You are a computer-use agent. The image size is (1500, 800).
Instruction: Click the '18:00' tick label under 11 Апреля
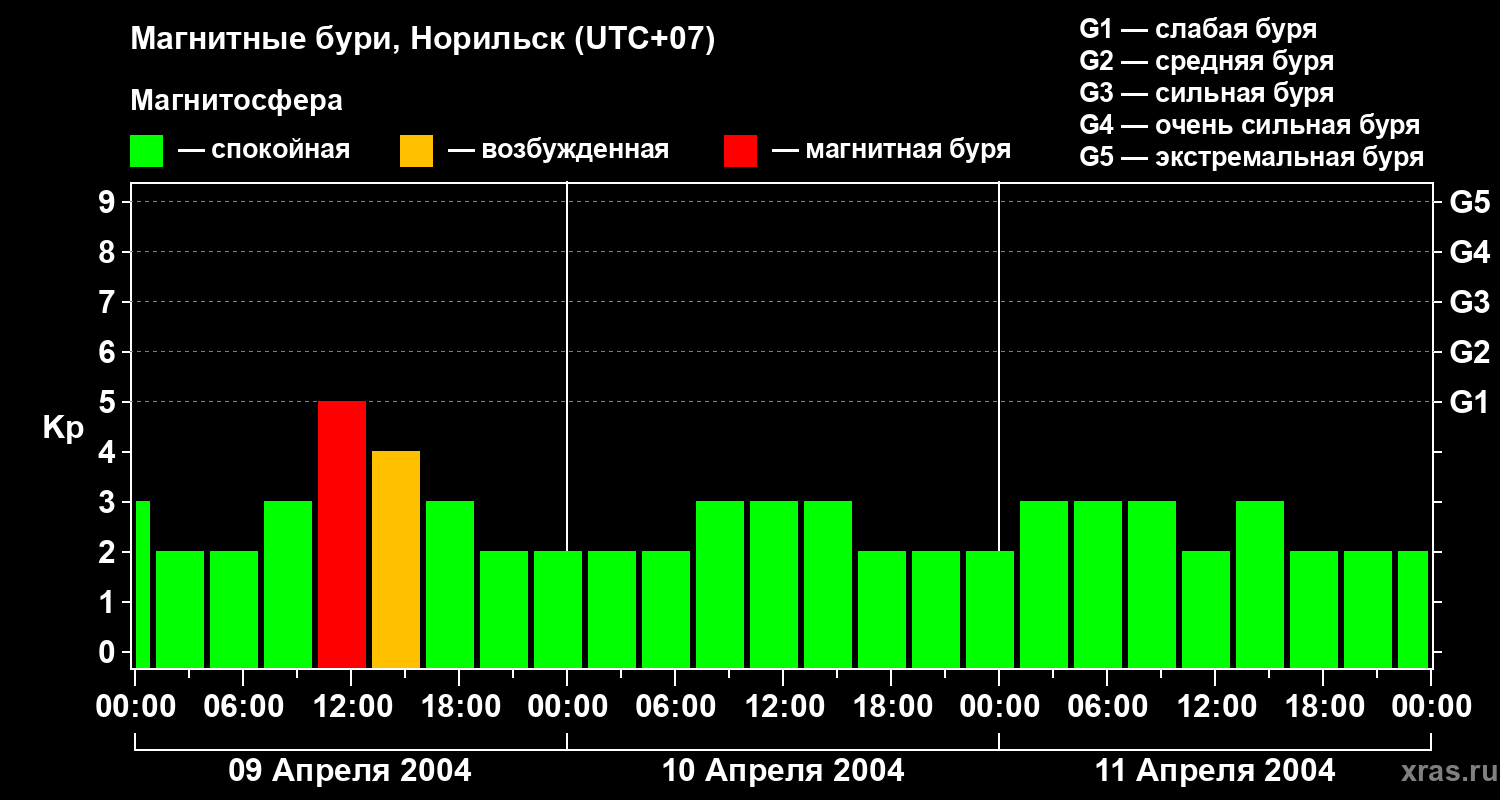click(1323, 707)
